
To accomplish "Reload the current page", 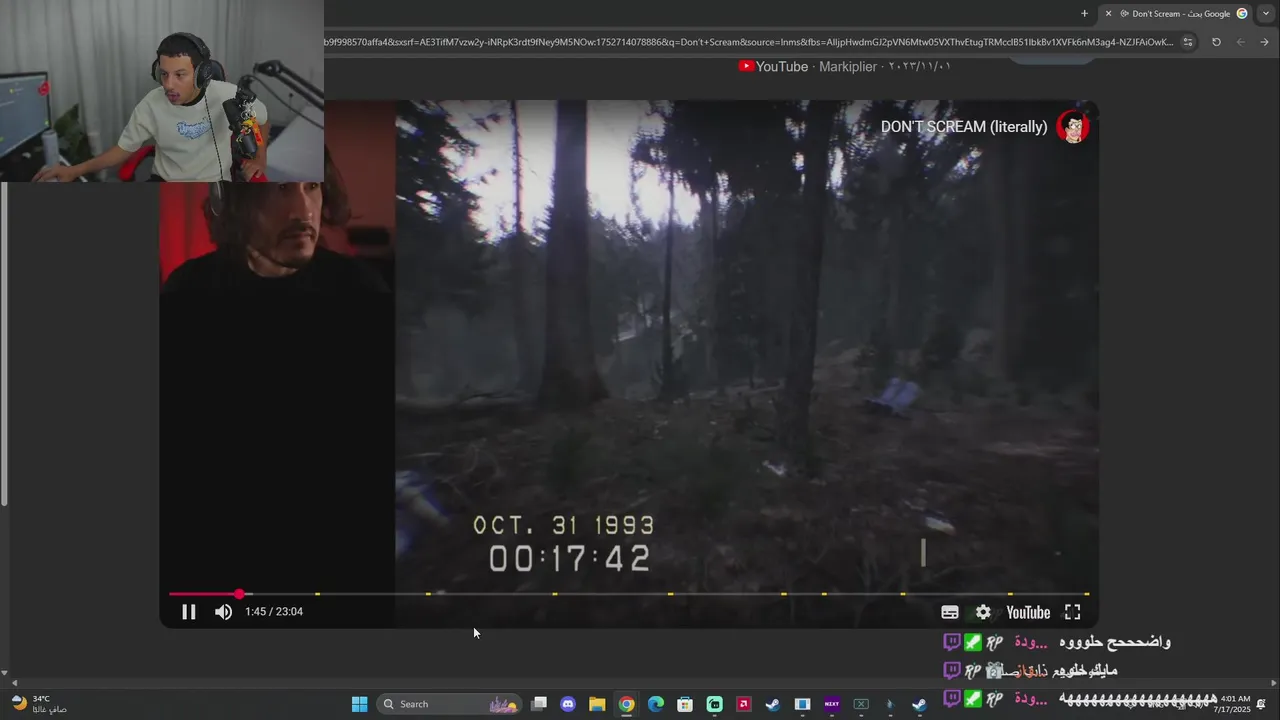I will pyautogui.click(x=1216, y=42).
